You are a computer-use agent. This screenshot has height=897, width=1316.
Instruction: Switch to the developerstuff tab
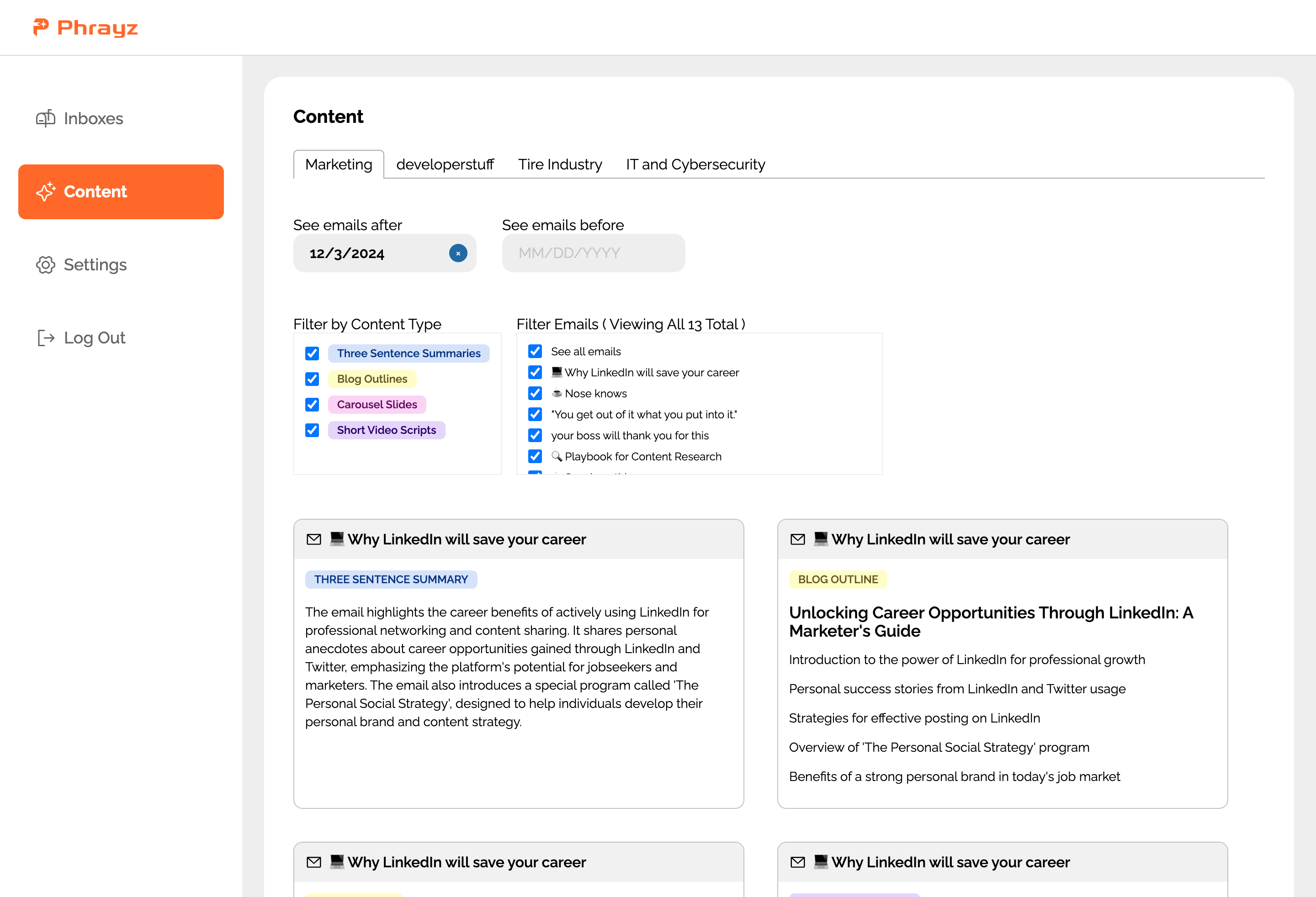445,164
